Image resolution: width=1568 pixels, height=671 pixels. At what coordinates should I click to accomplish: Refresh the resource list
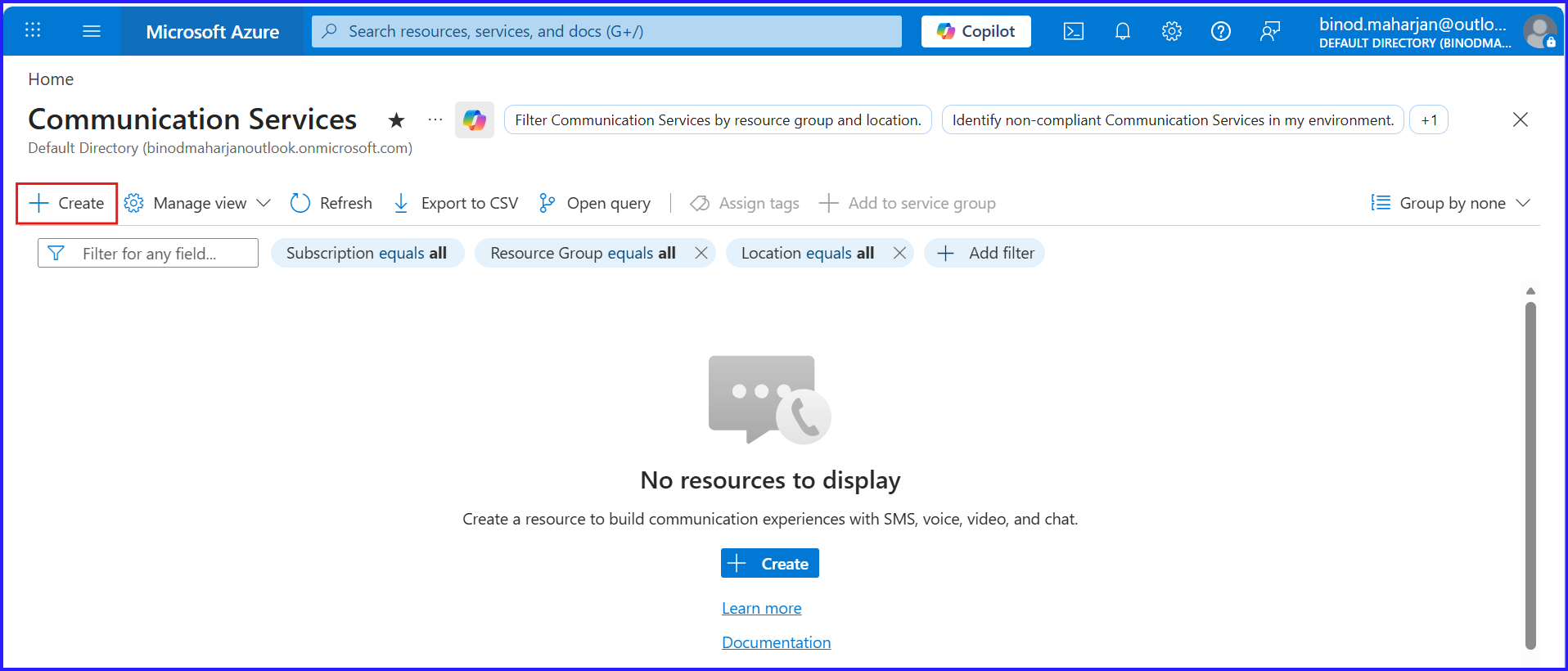coord(331,203)
